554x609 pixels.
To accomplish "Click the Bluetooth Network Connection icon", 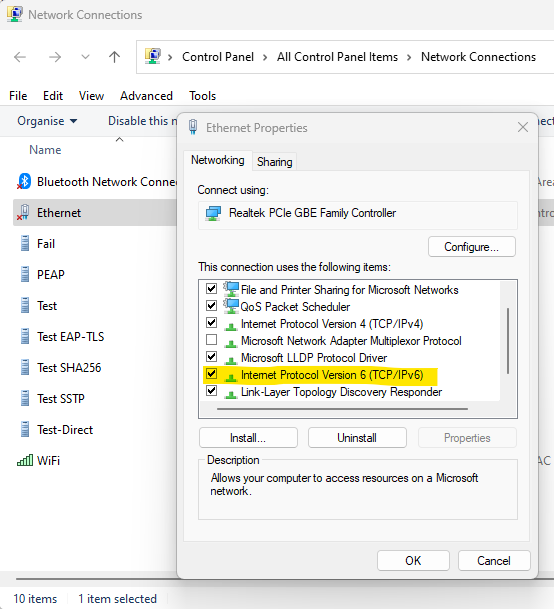I will (x=24, y=181).
